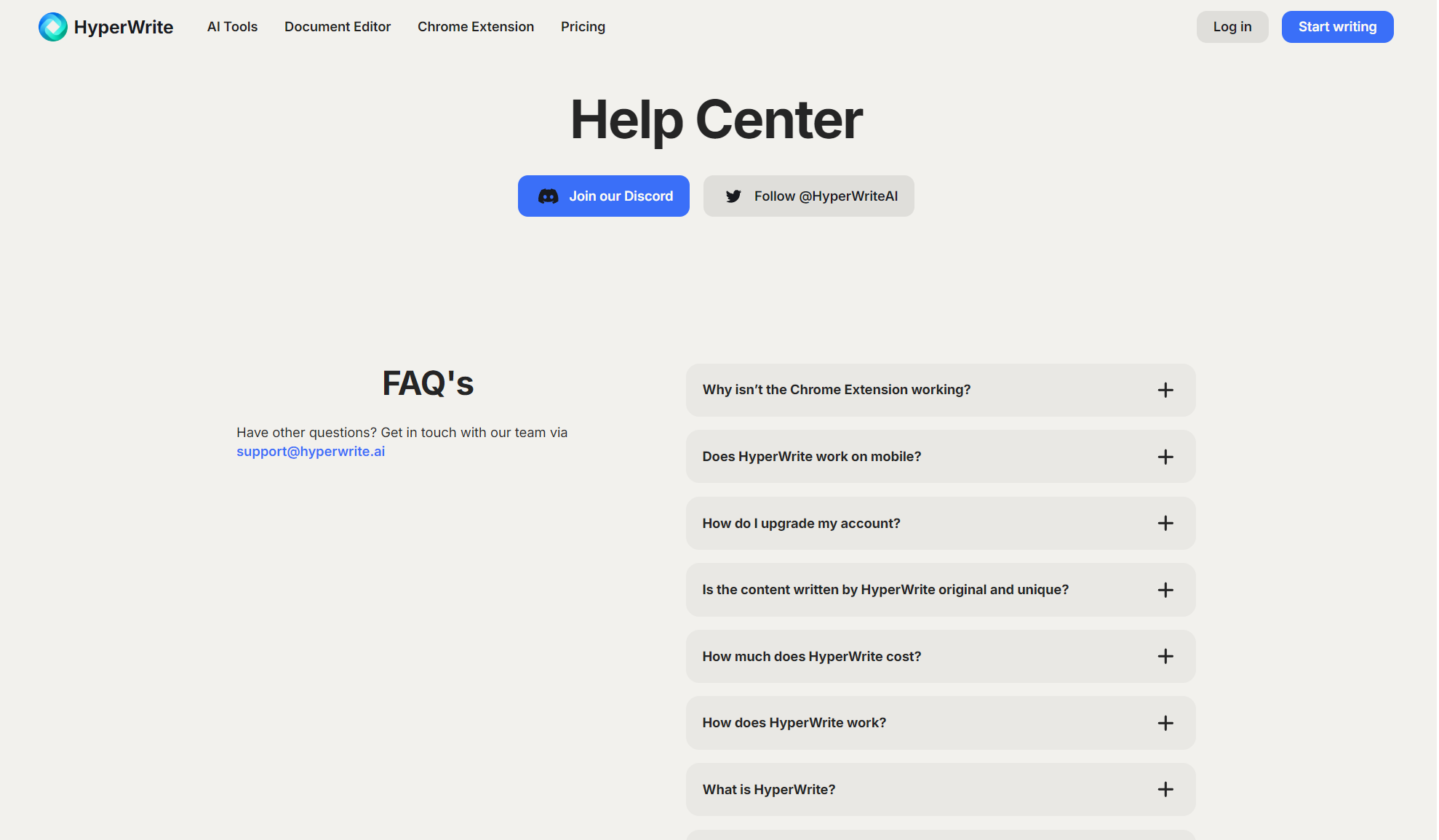
Task: Navigate to the Pricing page
Action: [583, 27]
